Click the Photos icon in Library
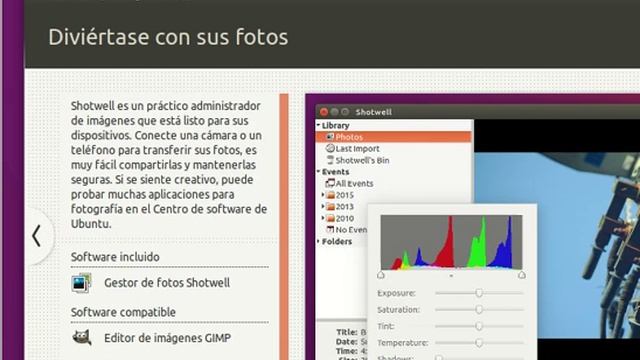Screen dimensions: 640x360 click(x=330, y=137)
